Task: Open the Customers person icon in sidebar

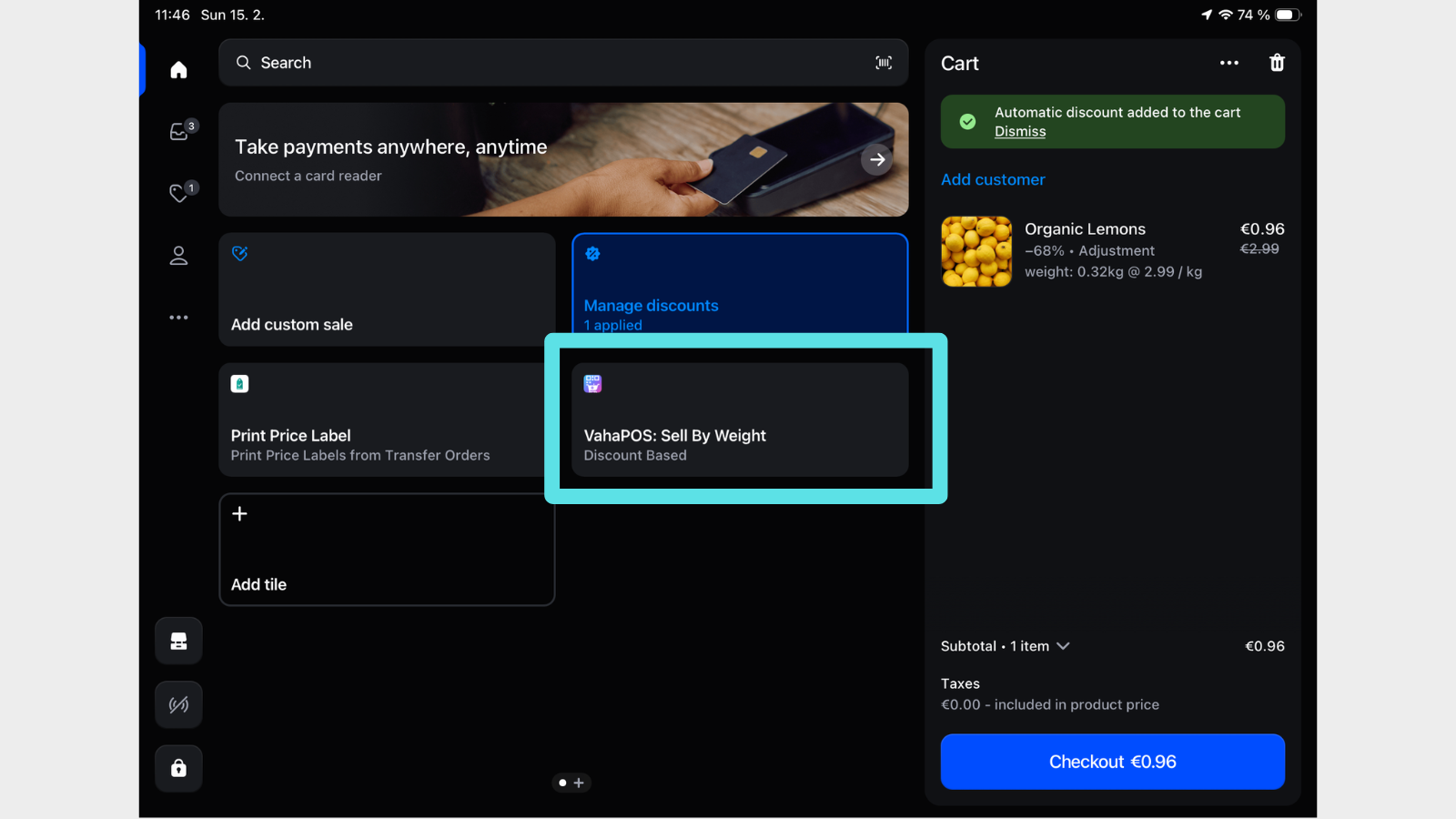Action: point(178,256)
